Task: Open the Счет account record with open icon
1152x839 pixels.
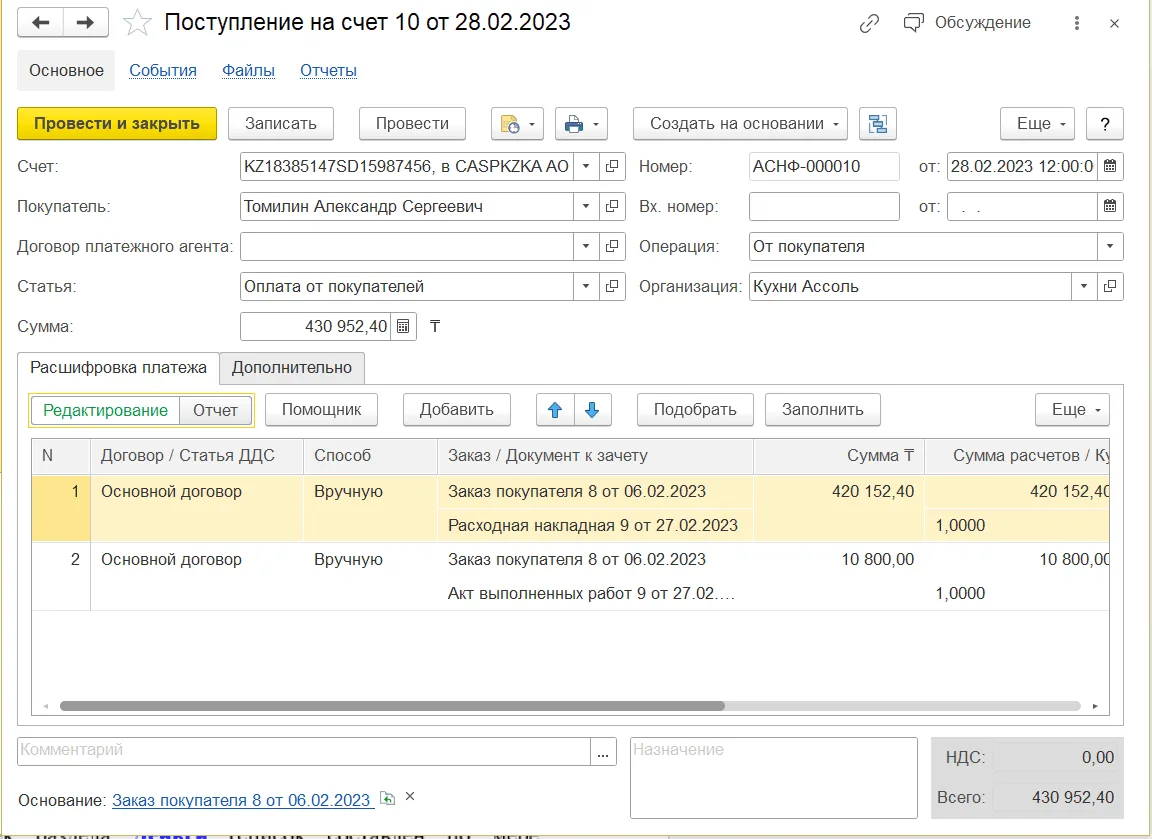Action: pyautogui.click(x=612, y=166)
